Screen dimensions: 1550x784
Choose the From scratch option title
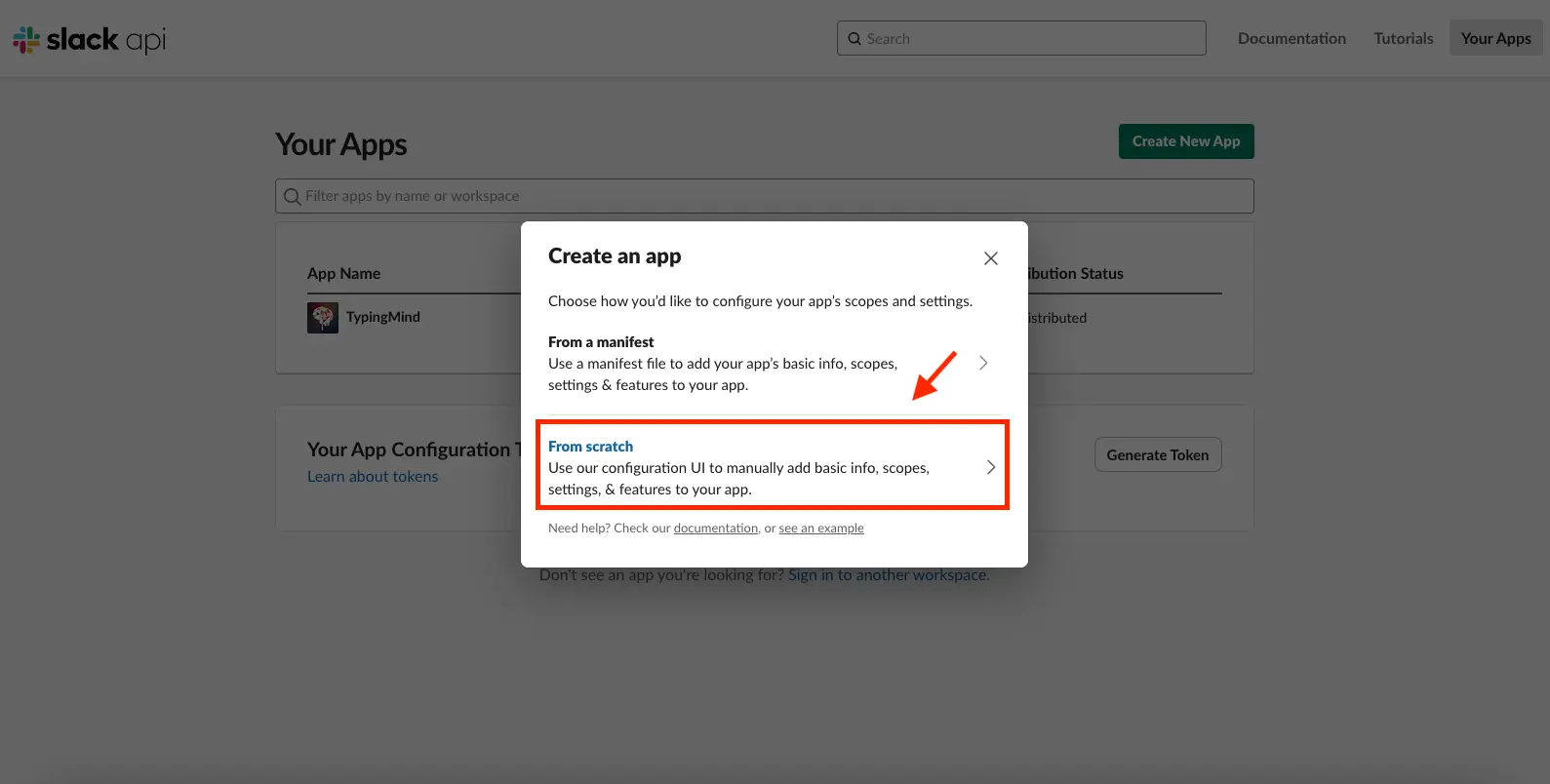[x=590, y=447]
